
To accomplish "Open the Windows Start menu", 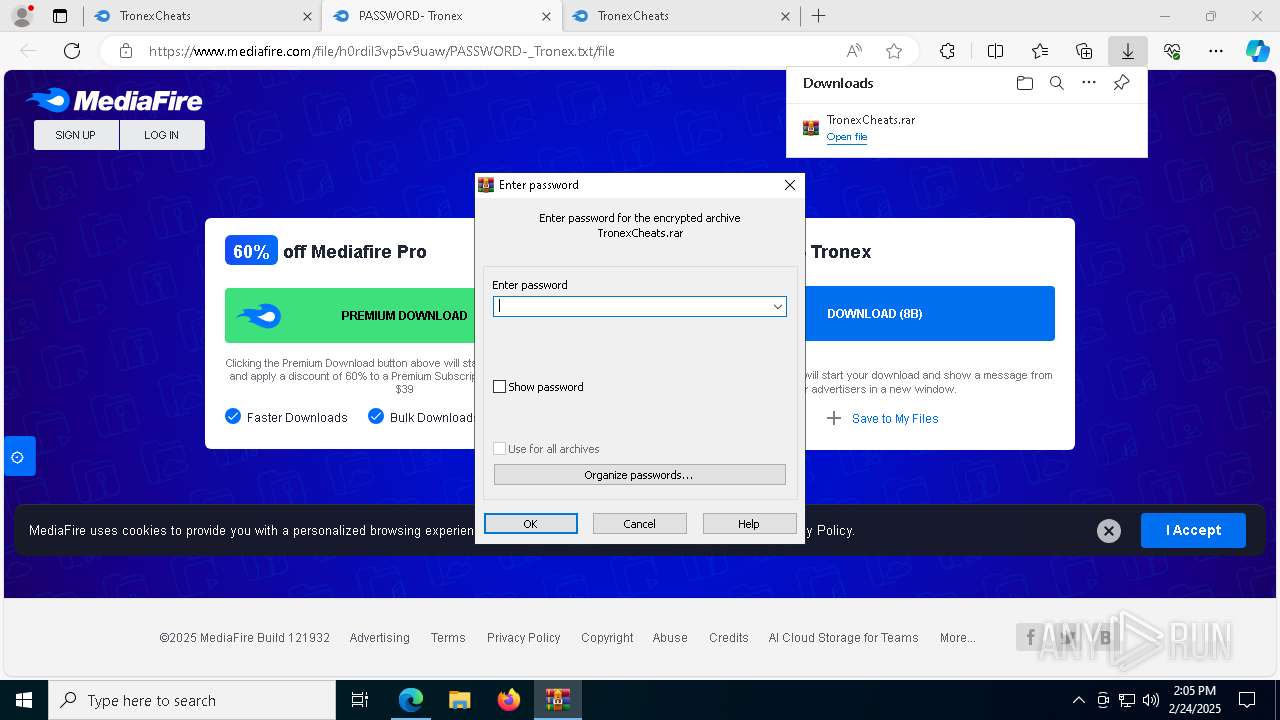I will tap(24, 700).
